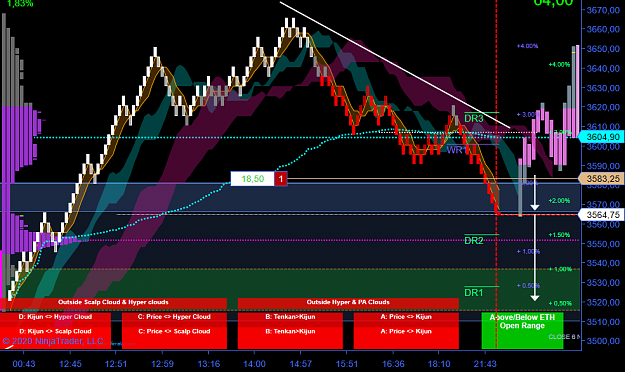Viewport: 625px width, 372px height.
Task: Click the 3510,00 price axis label
Action: 603,322
